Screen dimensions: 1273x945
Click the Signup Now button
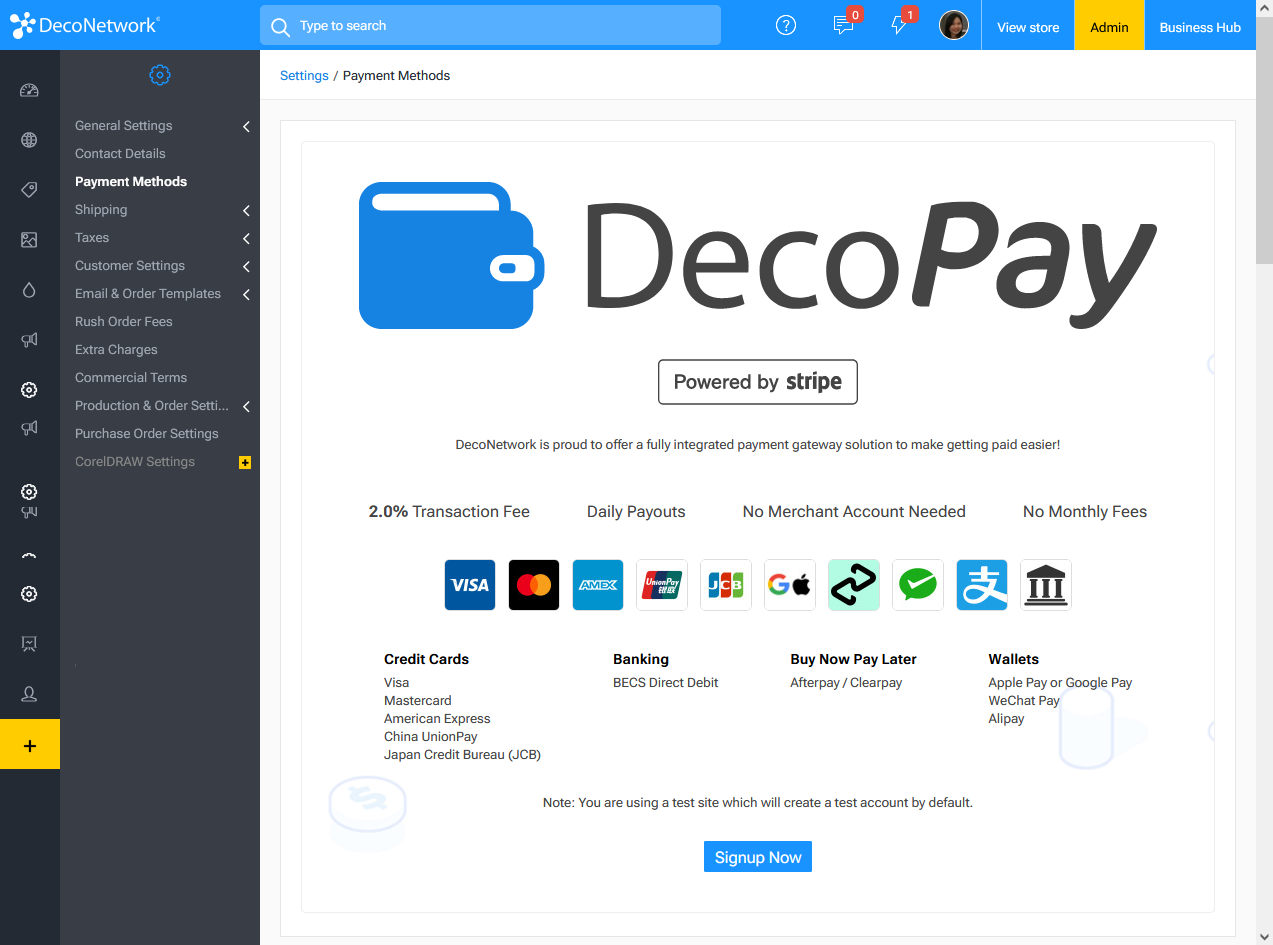[758, 857]
